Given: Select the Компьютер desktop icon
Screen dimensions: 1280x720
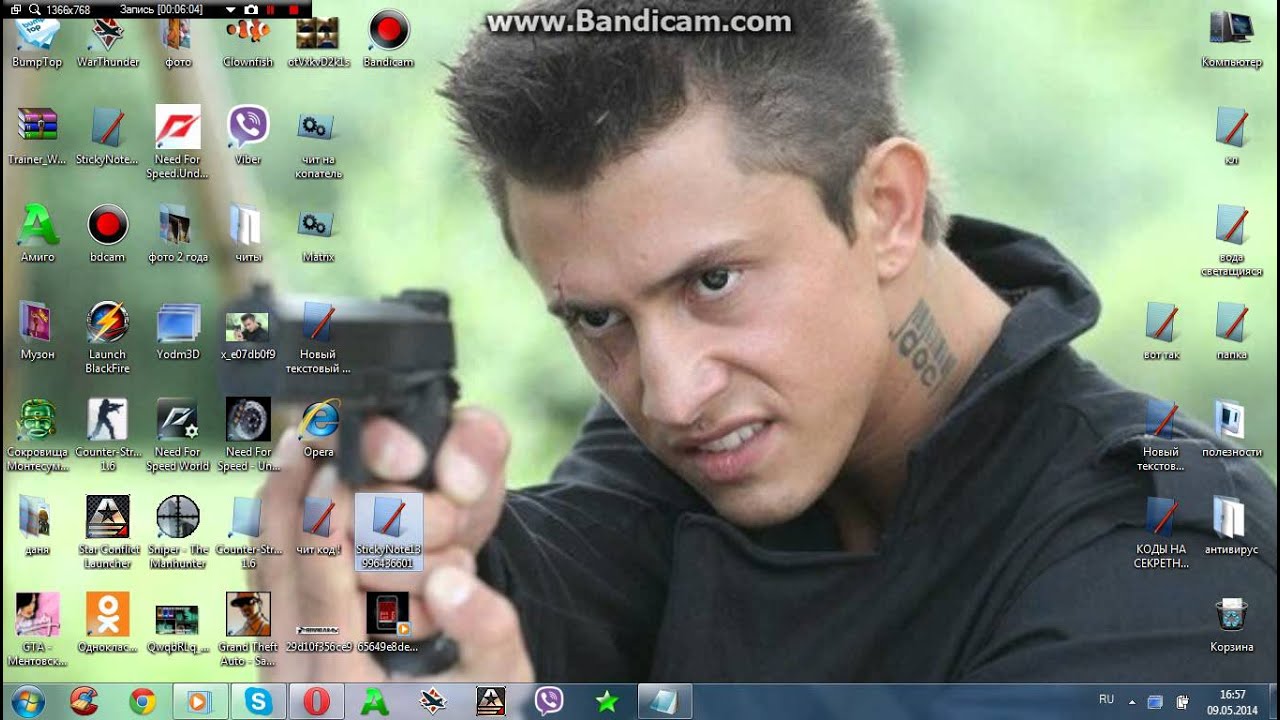Looking at the screenshot, I should 1231,40.
